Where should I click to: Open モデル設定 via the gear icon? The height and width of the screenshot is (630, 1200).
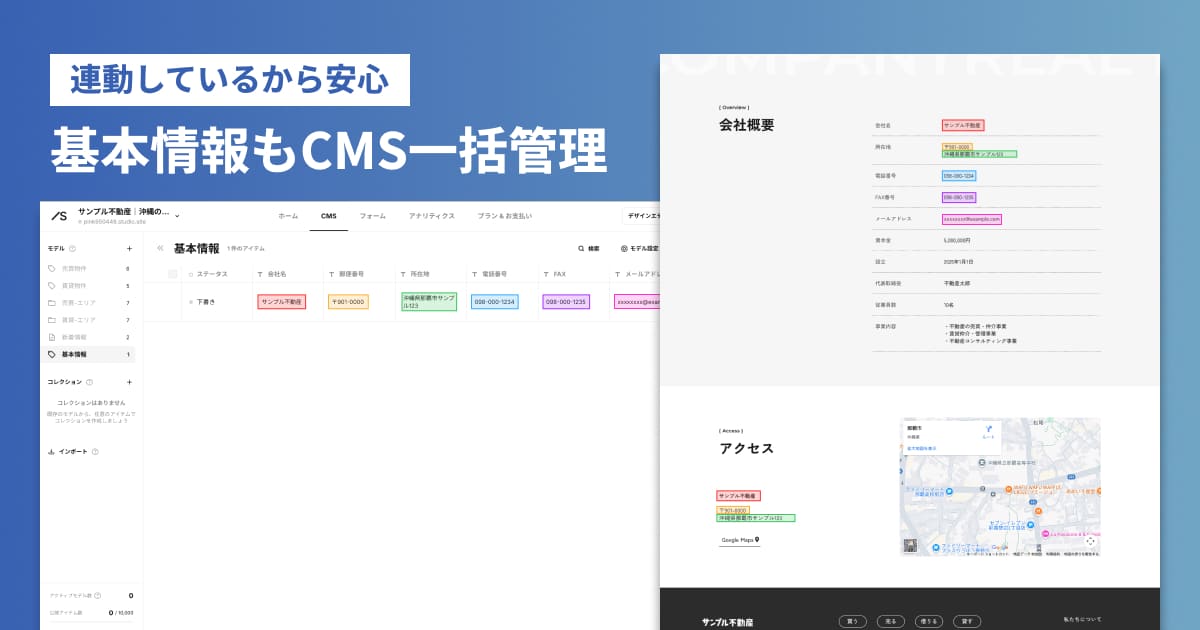(627, 246)
